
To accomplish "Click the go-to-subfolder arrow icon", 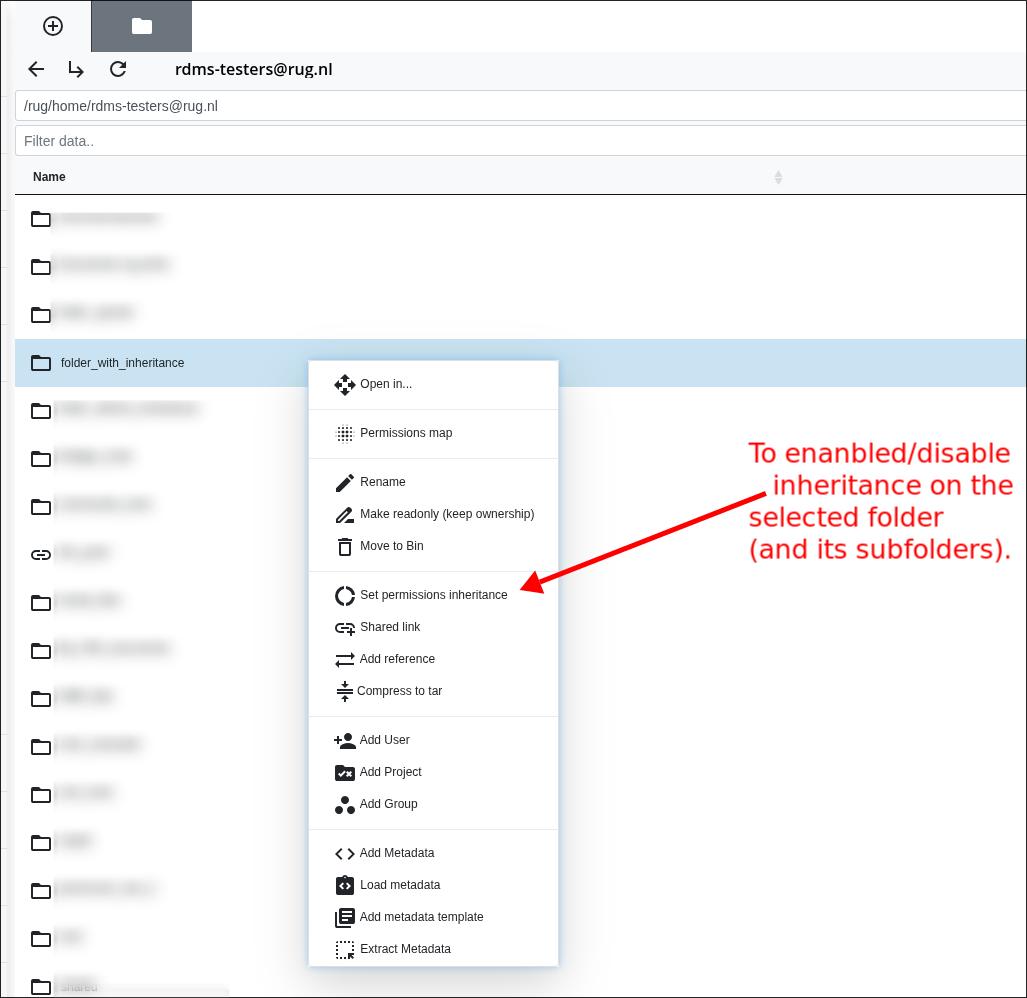I will (76, 69).
